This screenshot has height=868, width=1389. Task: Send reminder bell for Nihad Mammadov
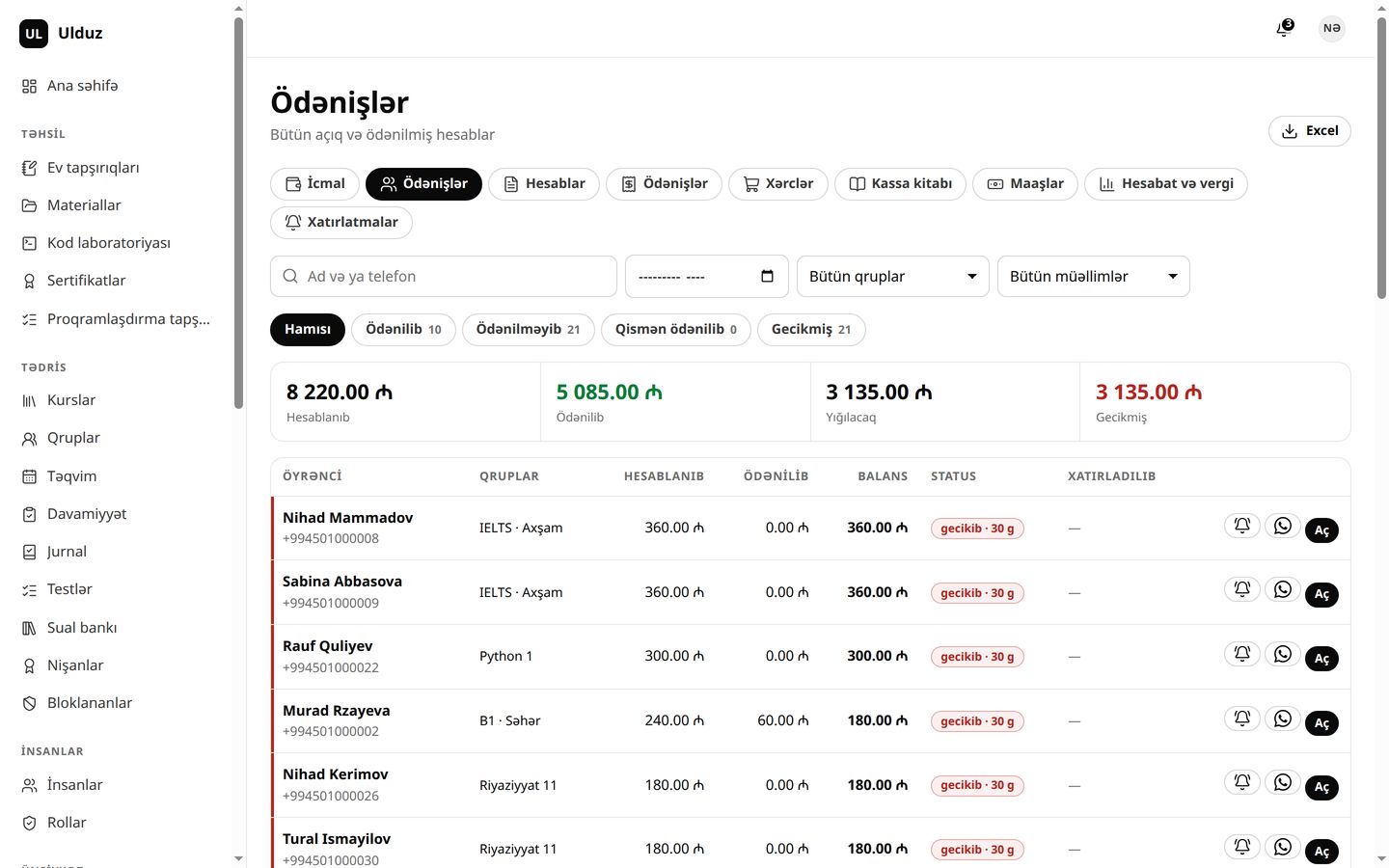click(1242, 526)
